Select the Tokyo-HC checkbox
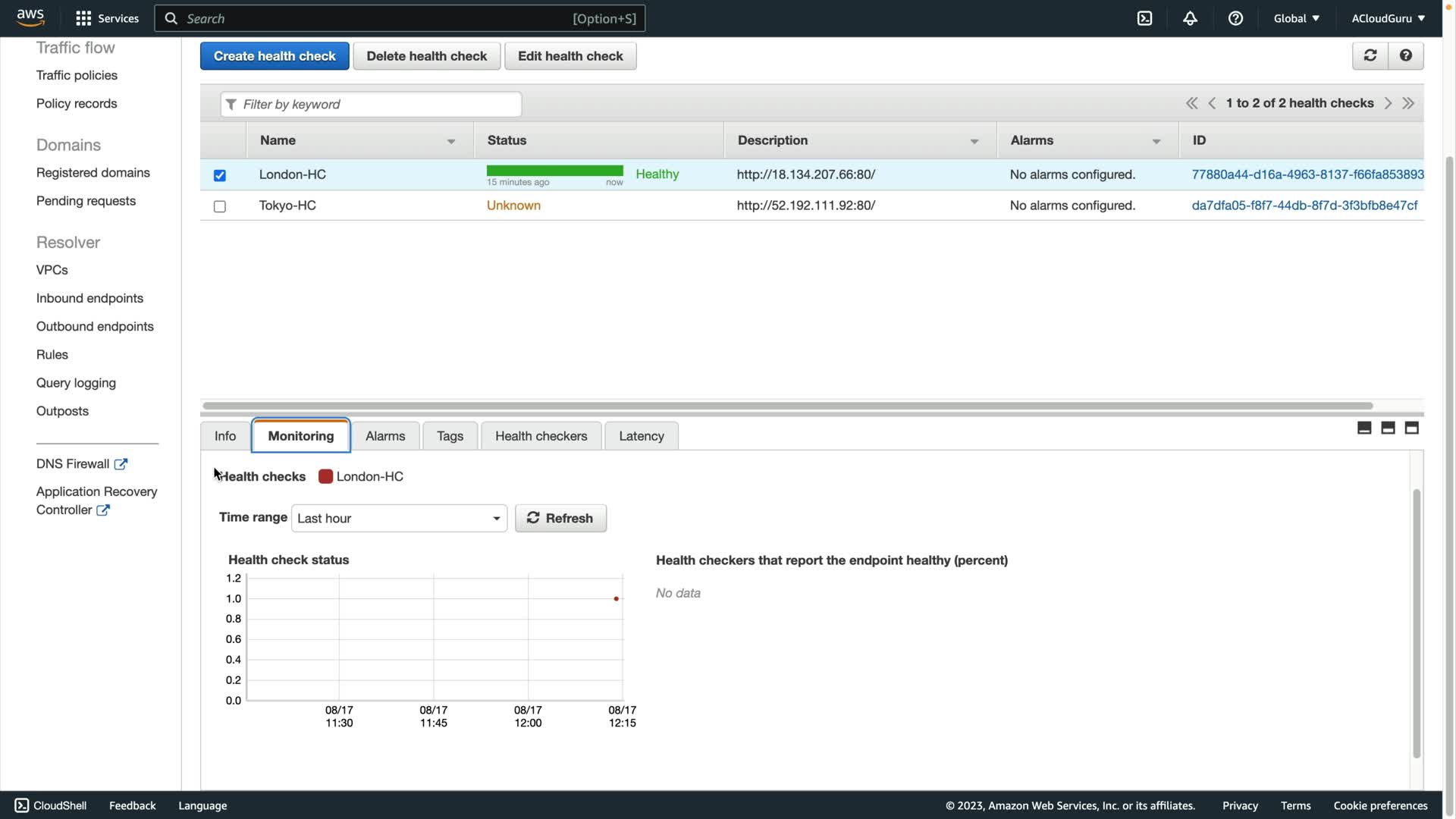The height and width of the screenshot is (819, 1456). pos(220,206)
